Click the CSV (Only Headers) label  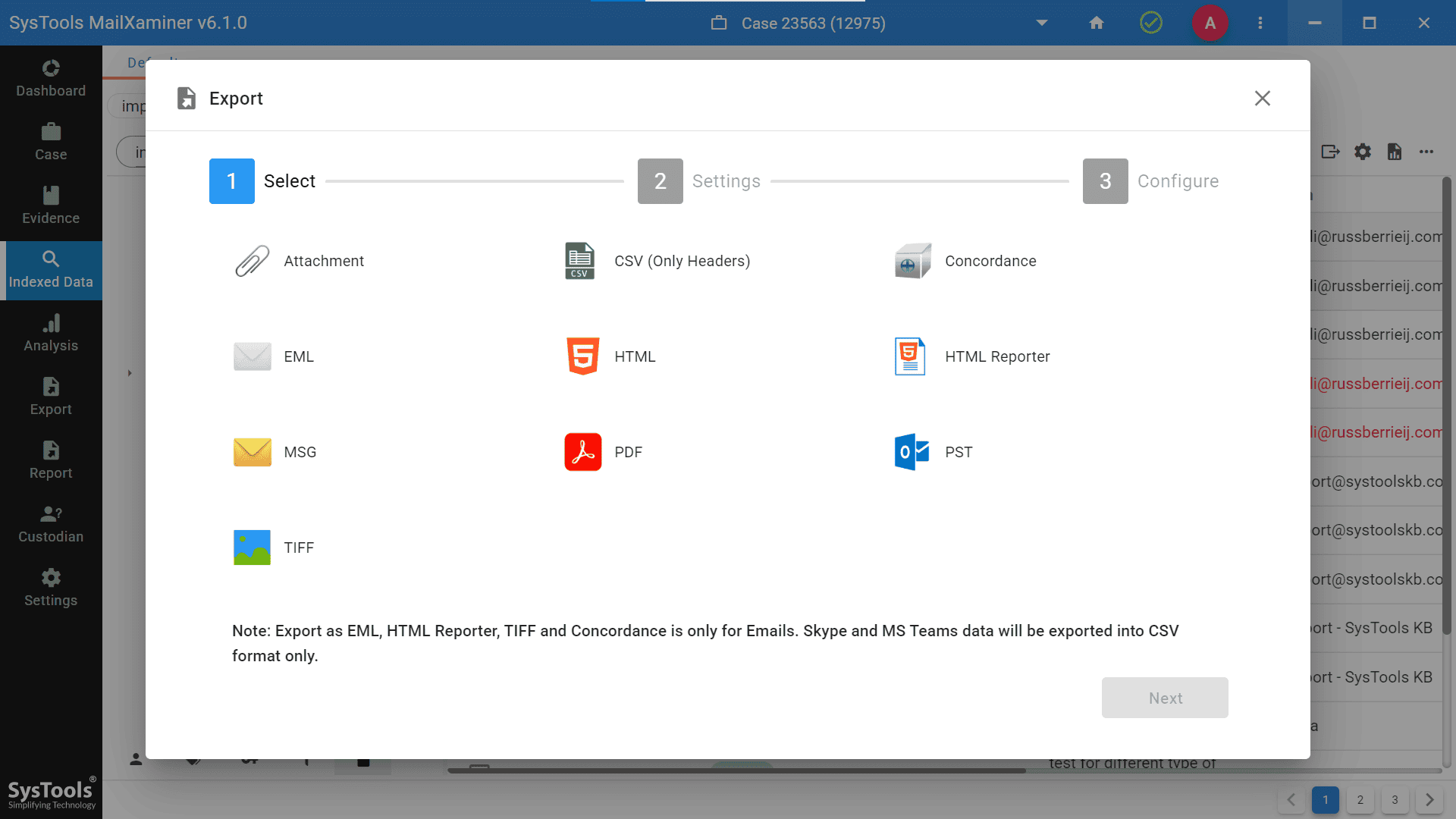pos(682,261)
